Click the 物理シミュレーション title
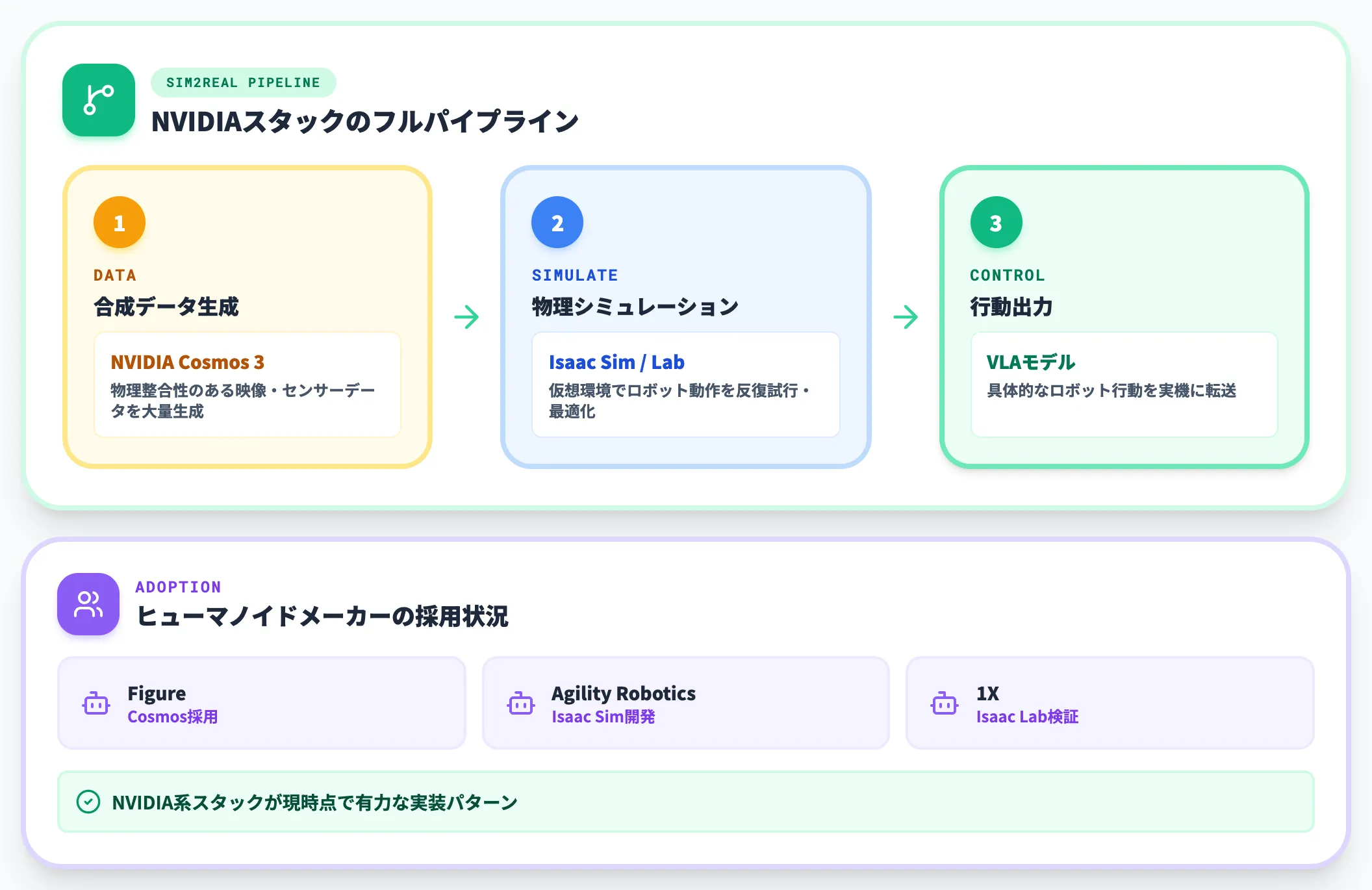 pos(635,307)
